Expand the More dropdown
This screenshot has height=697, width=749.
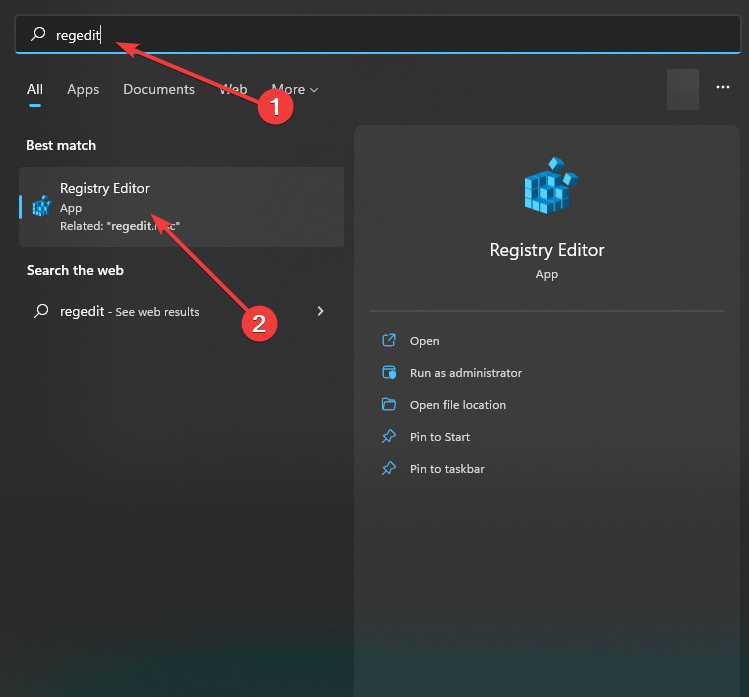coord(295,89)
